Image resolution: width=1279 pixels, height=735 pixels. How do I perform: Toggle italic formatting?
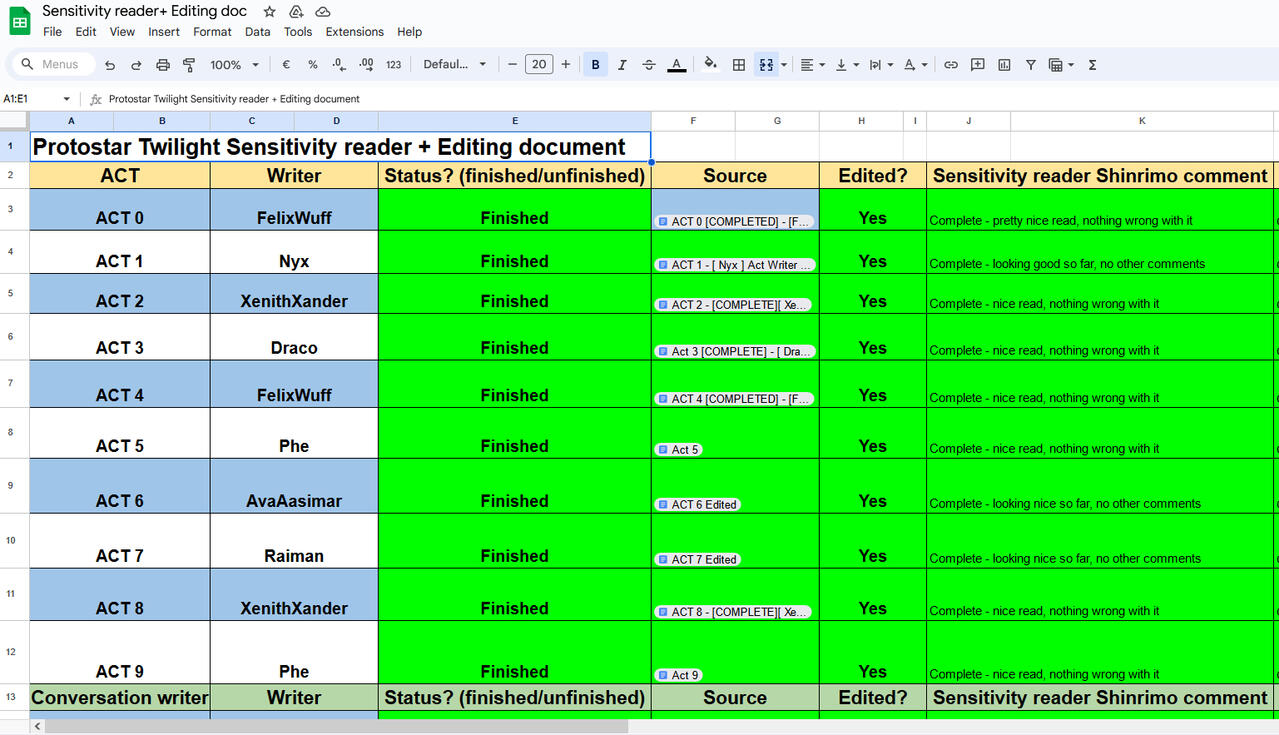pyautogui.click(x=622, y=64)
